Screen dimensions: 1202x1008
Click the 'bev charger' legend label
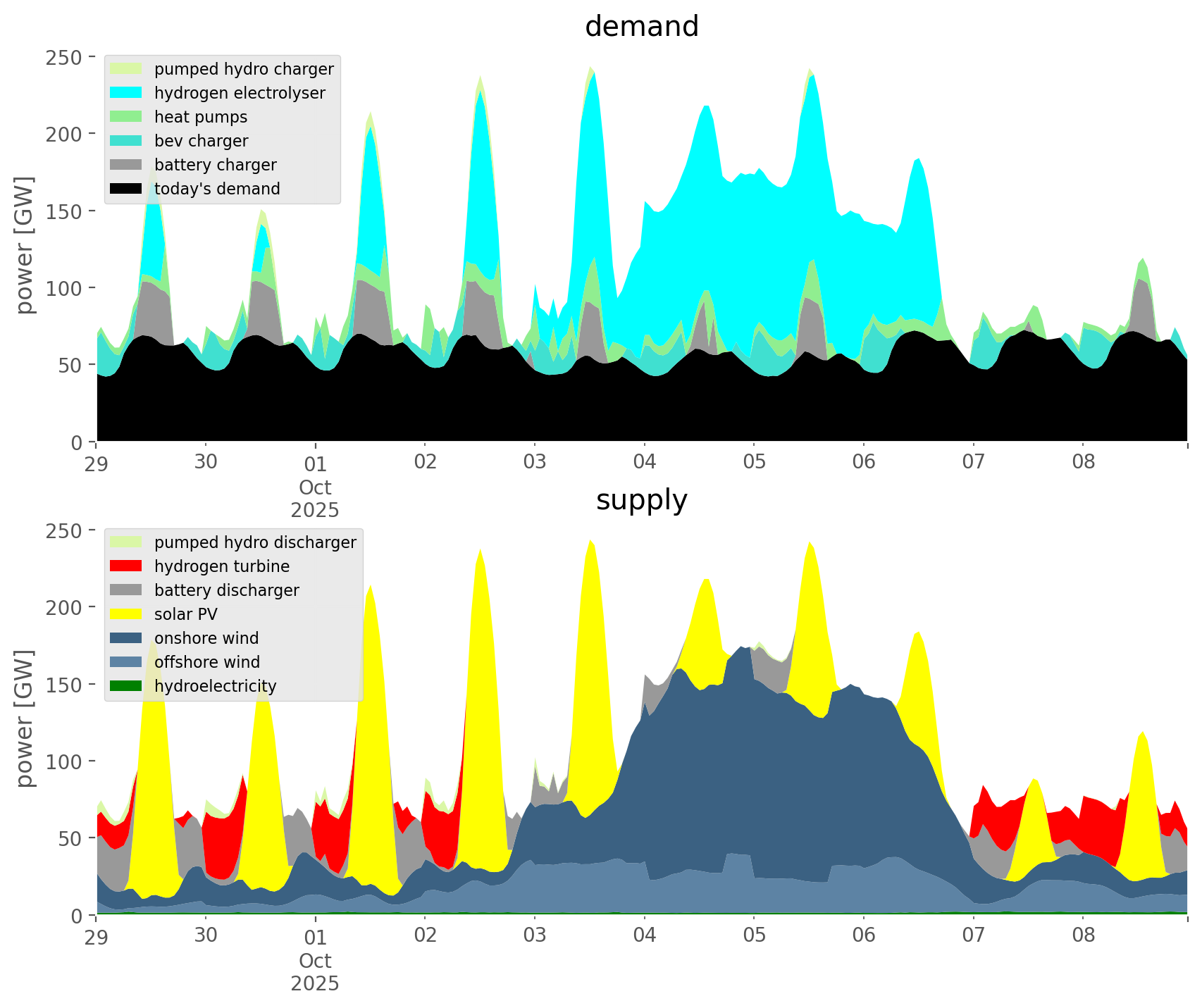pos(201,141)
